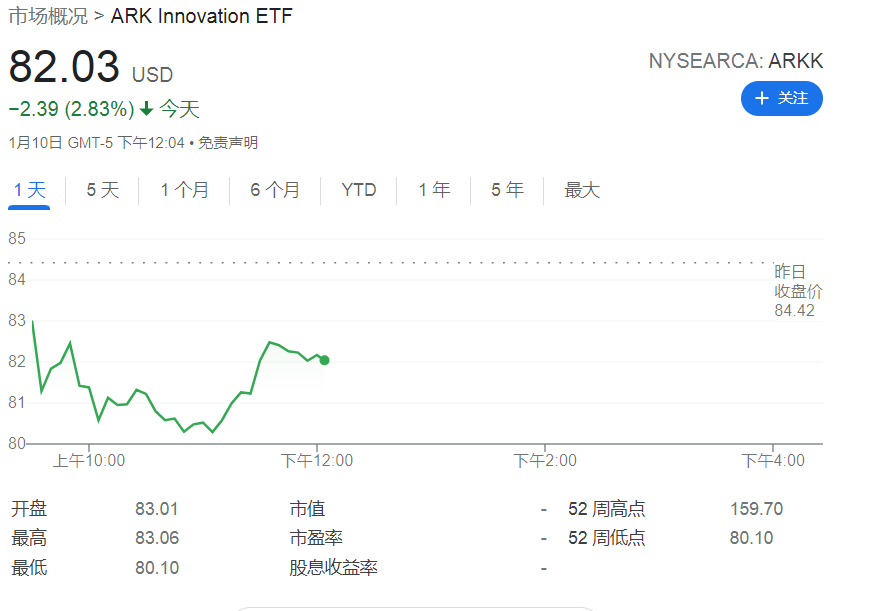
Task: Click the 上午10:00 time axis label
Action: pyautogui.click(x=89, y=460)
